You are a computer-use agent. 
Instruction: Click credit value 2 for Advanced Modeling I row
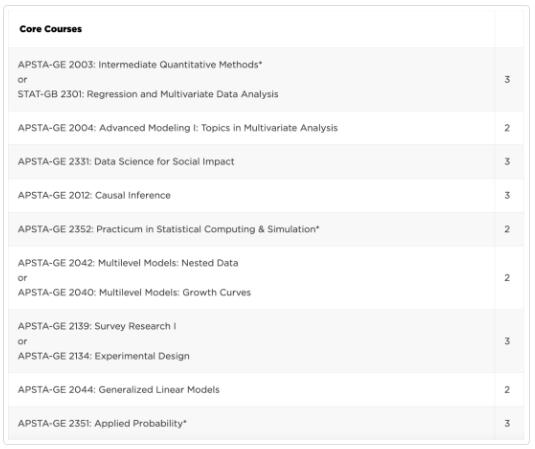507,128
